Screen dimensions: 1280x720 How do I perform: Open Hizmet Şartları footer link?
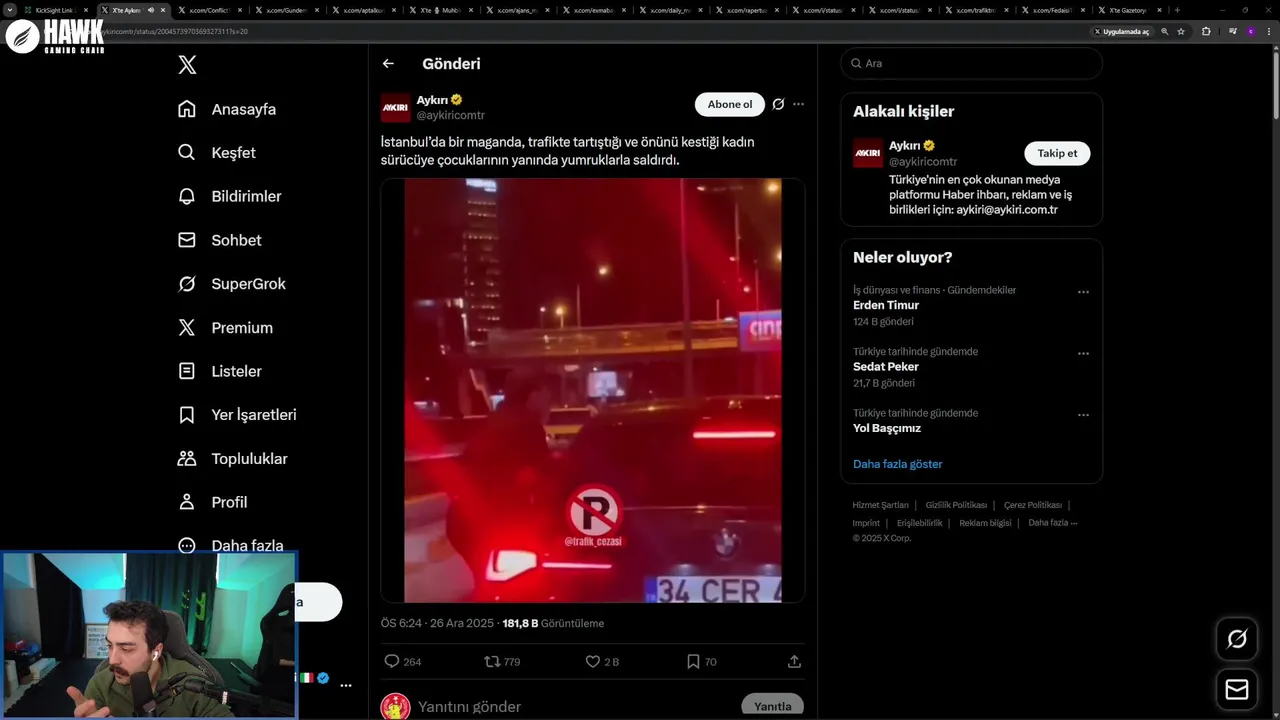pos(880,505)
